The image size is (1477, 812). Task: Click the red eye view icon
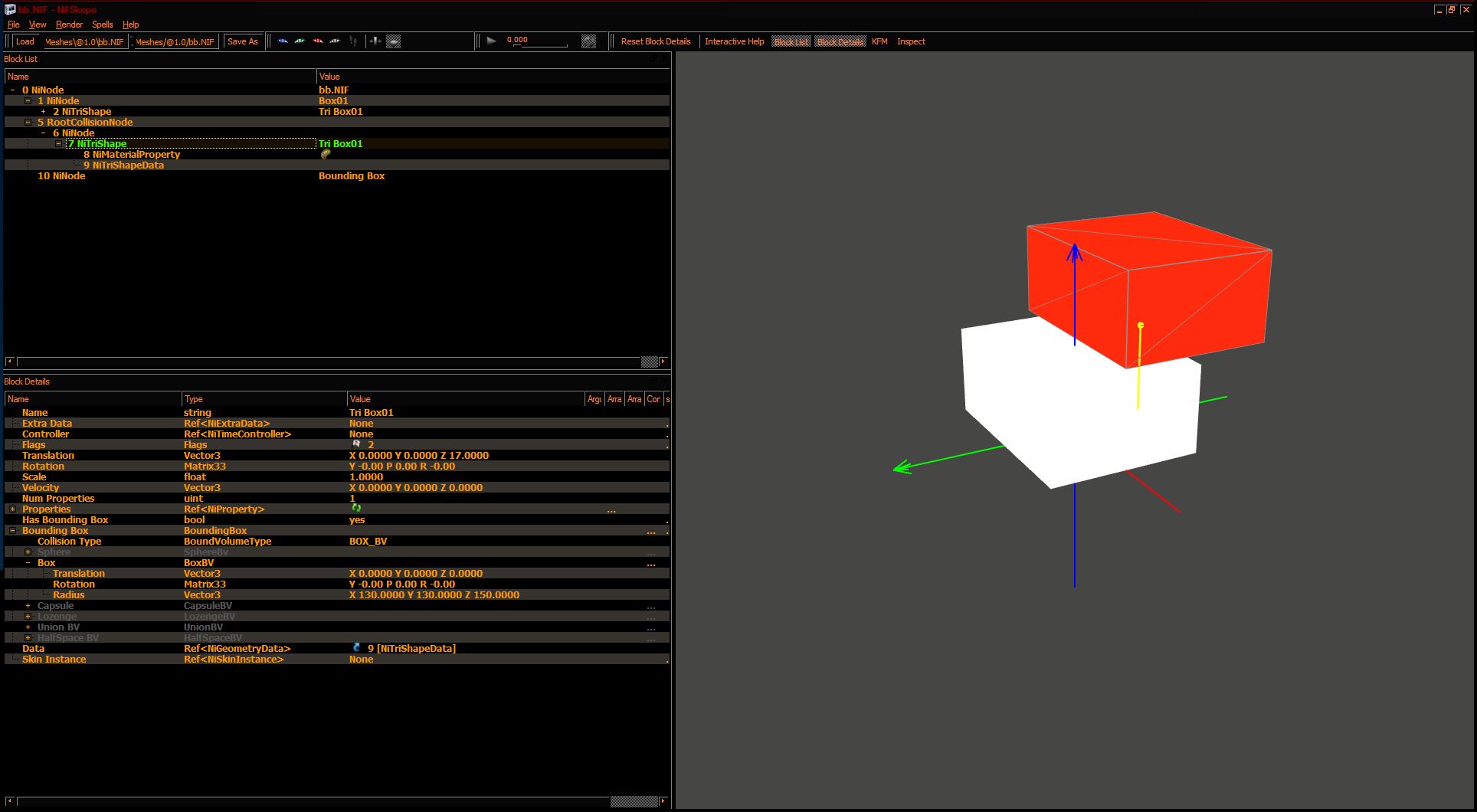click(317, 41)
